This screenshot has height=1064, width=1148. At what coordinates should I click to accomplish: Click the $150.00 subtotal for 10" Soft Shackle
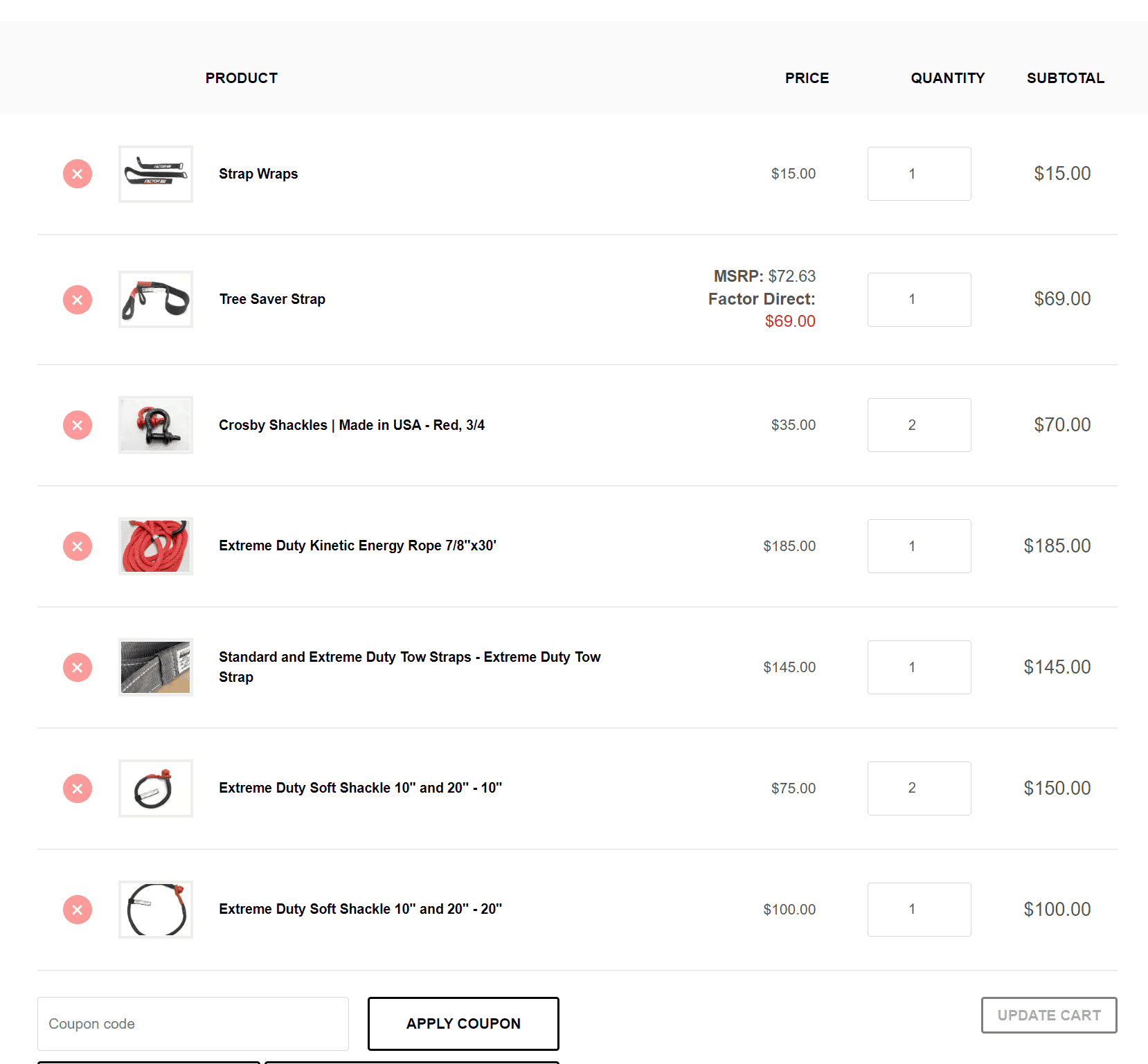point(1057,788)
